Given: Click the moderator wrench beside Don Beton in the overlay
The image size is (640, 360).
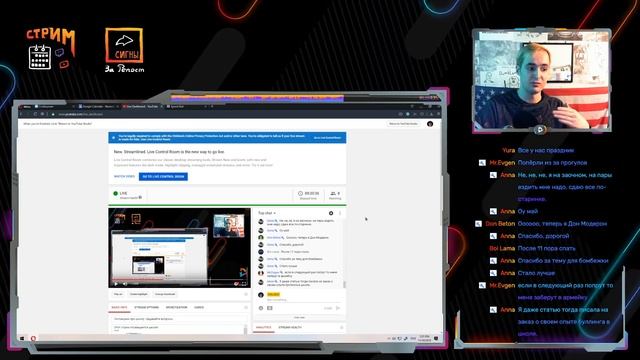Looking at the screenshot, I should pyautogui.click(x=478, y=224).
